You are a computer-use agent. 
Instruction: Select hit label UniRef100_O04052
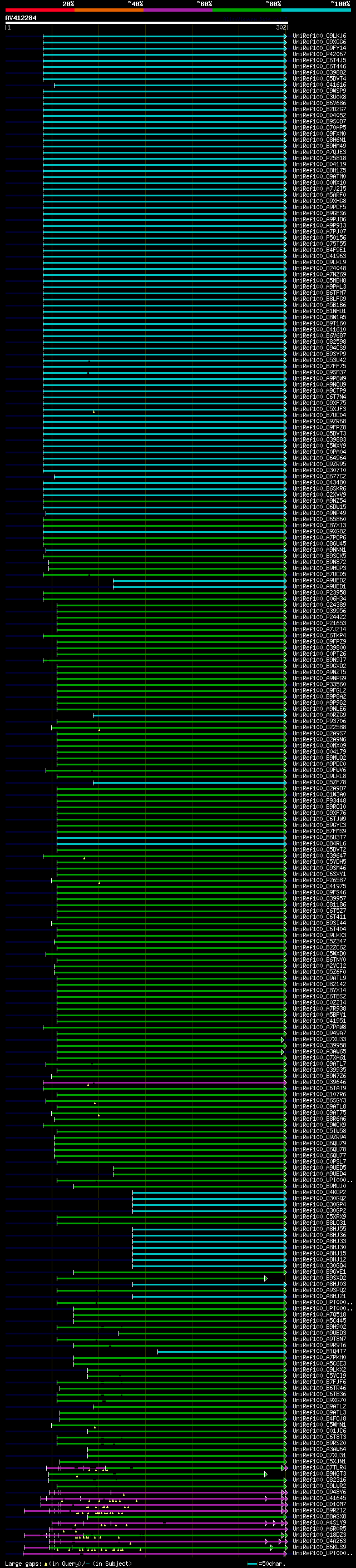[319, 115]
